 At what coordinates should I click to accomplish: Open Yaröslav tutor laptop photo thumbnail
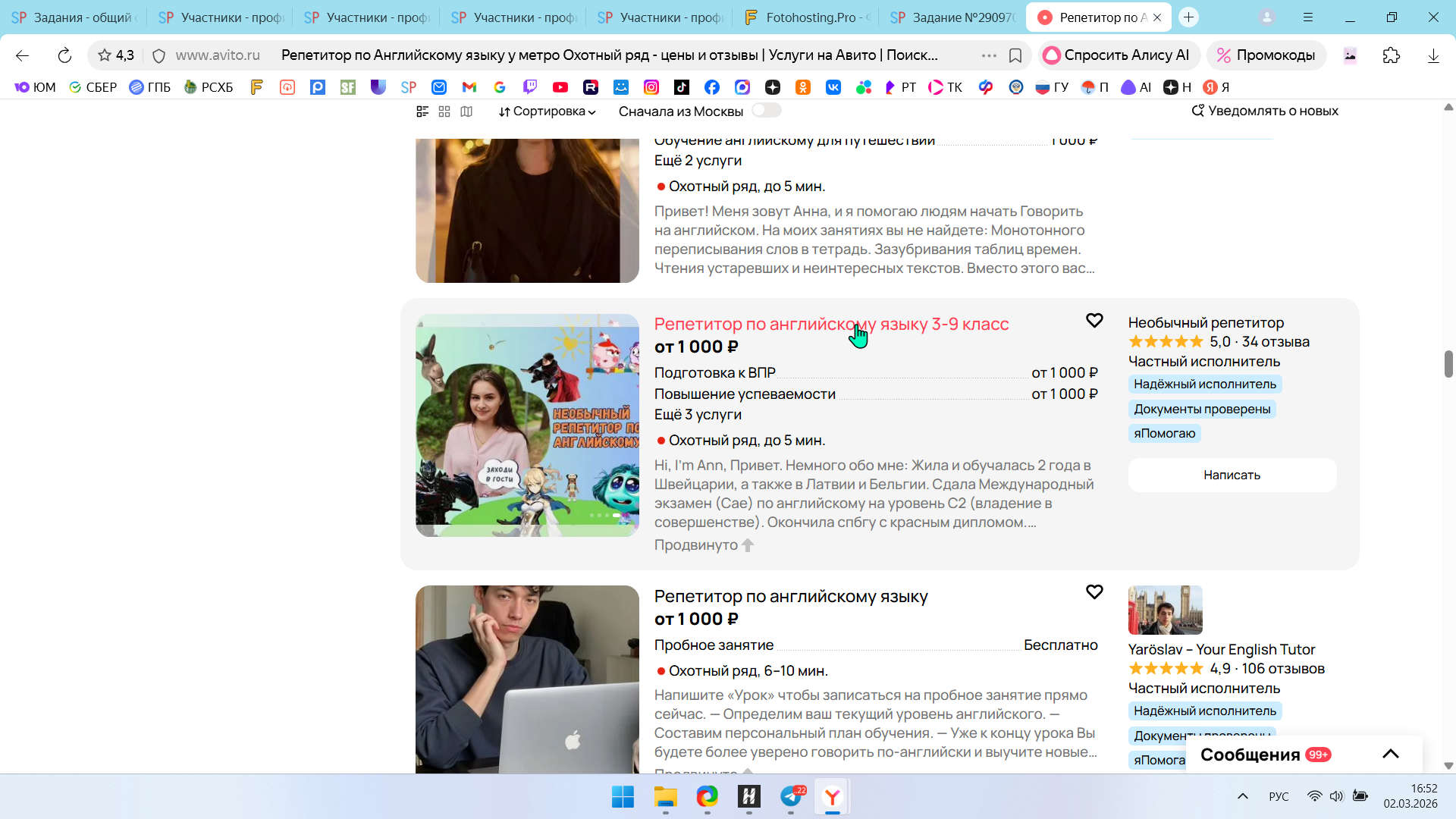tap(527, 679)
